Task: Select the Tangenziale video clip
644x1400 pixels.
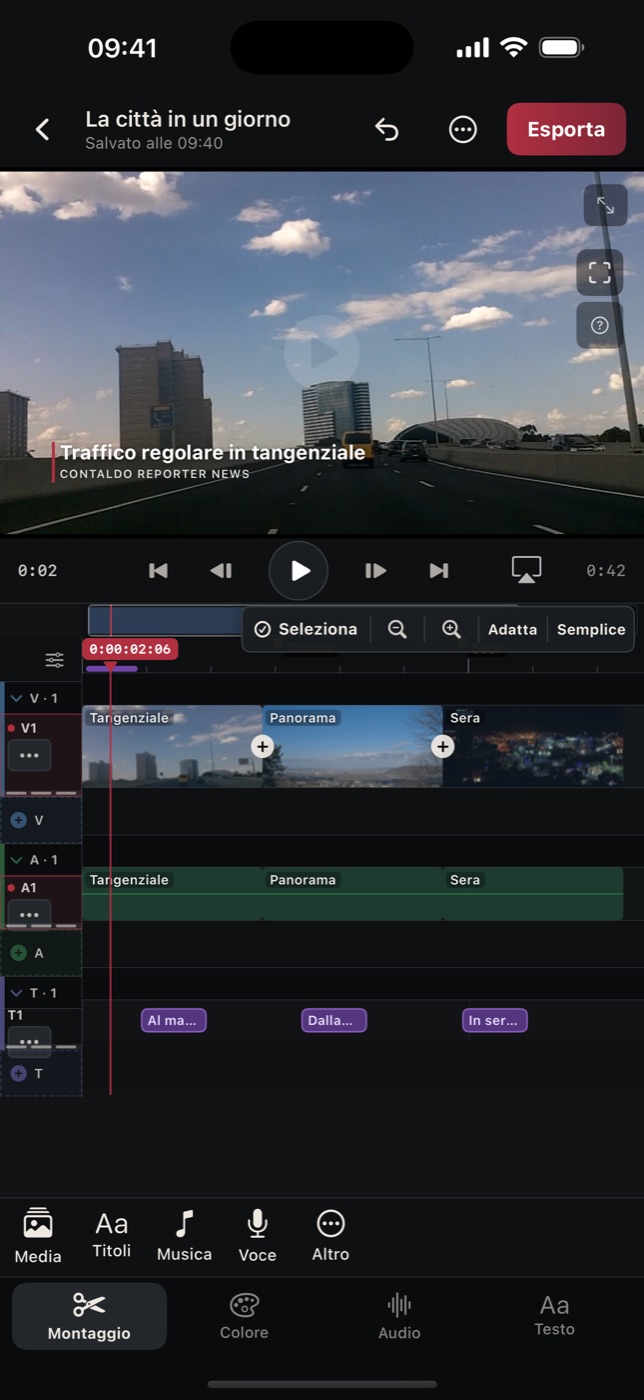Action: click(172, 746)
